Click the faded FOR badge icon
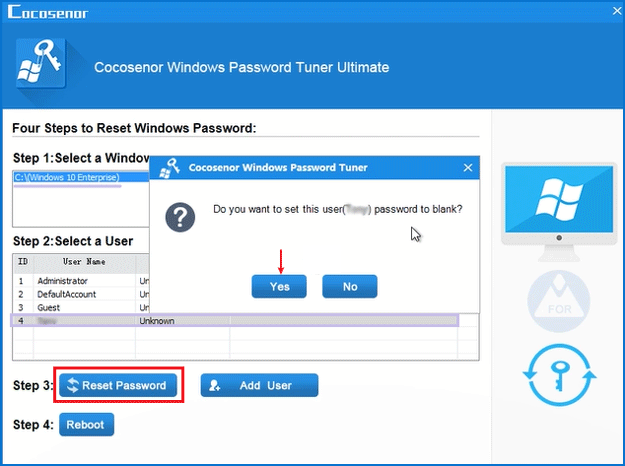This screenshot has height=466, width=625. coord(559,301)
